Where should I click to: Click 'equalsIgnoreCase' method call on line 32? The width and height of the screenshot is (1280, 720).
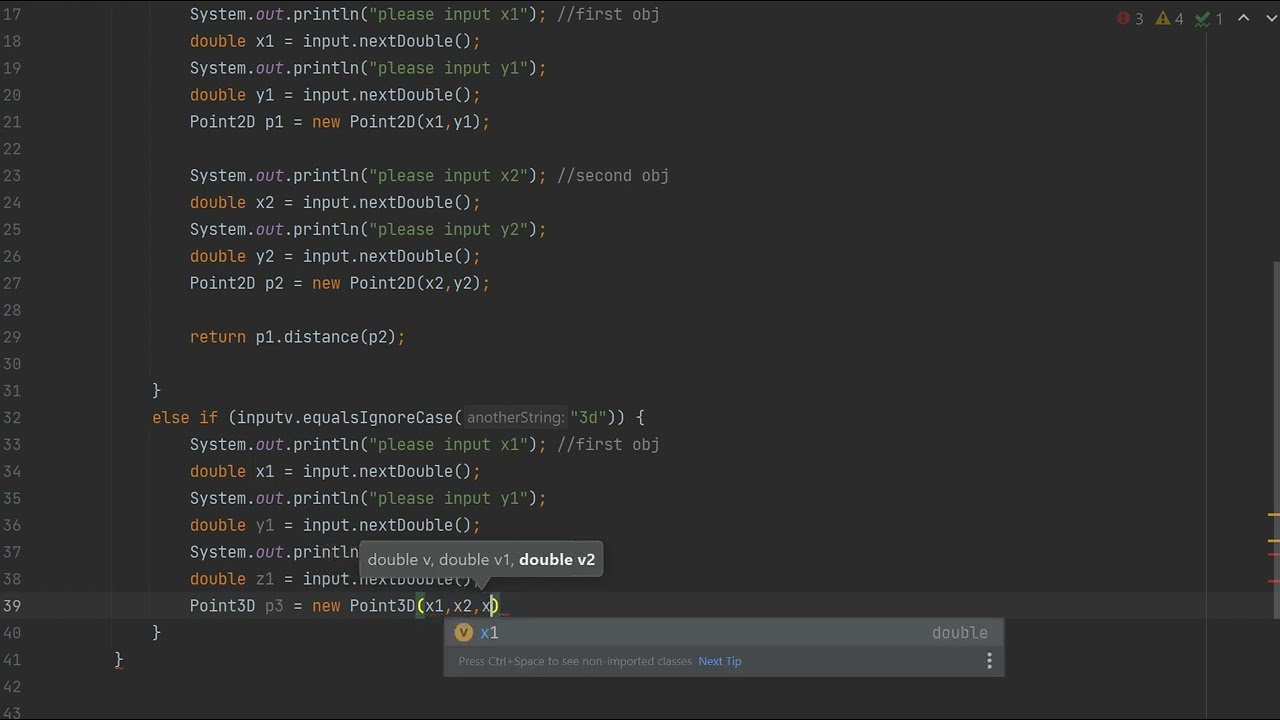(x=378, y=418)
